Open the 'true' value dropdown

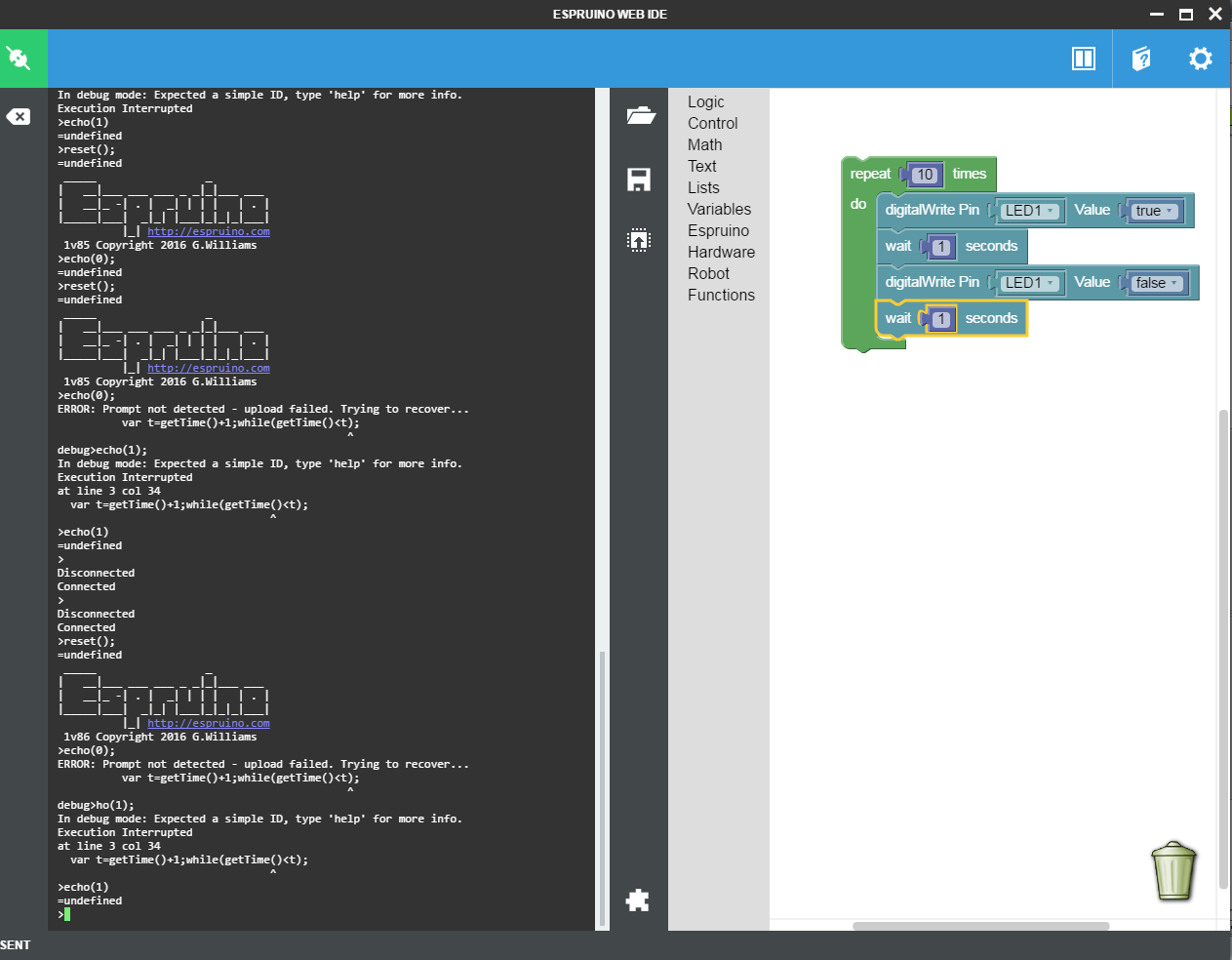(1154, 211)
